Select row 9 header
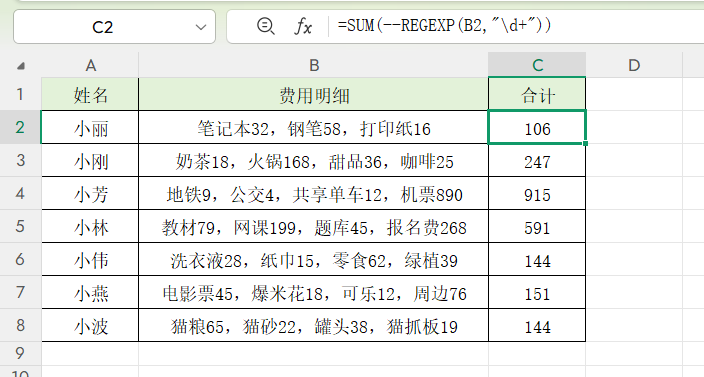This screenshot has width=704, height=377. pyautogui.click(x=20, y=353)
